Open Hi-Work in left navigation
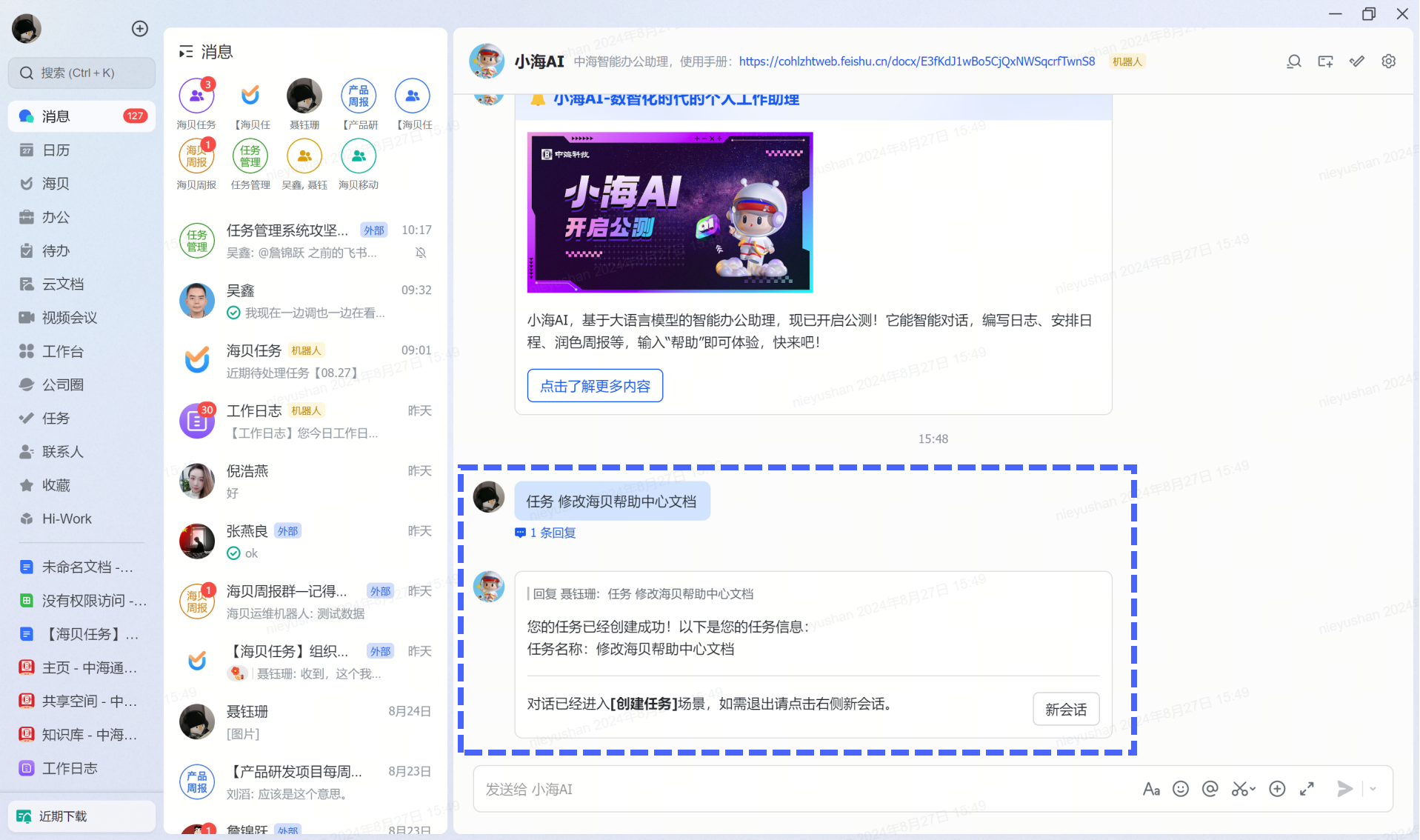 tap(81, 519)
